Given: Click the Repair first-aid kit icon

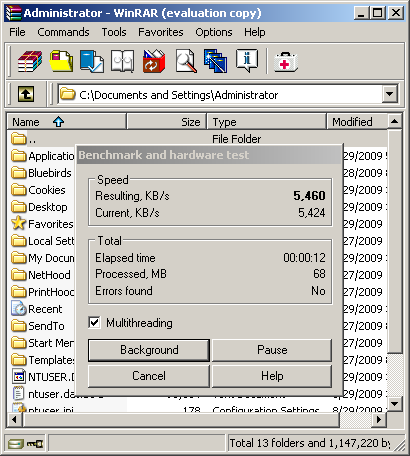Looking at the screenshot, I should 285,62.
